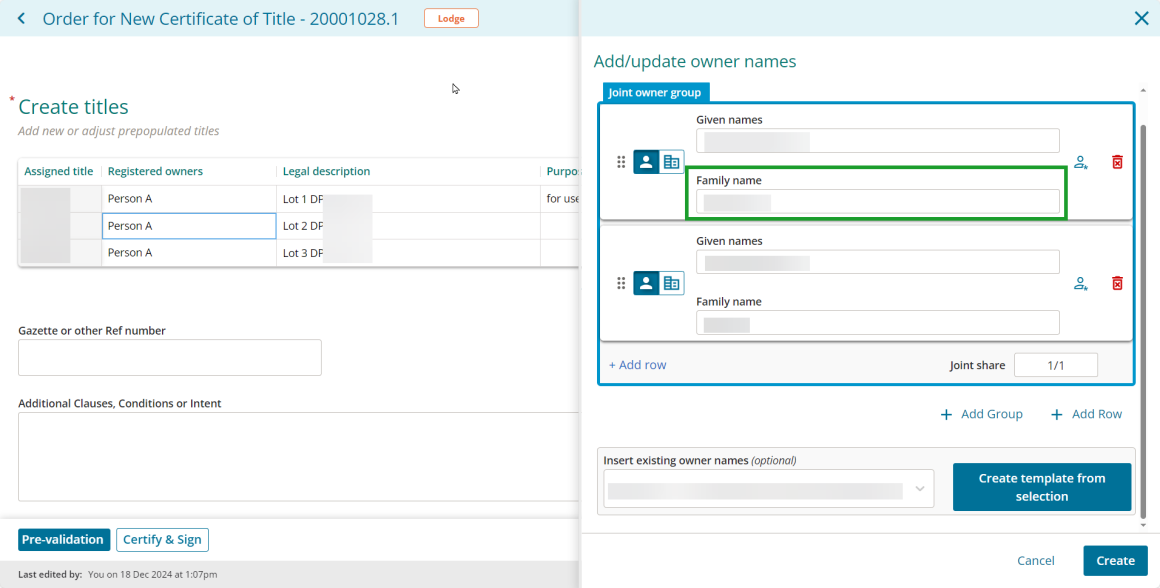Screen dimensions: 1160x588
Task: Click the person-star icon for the first owner
Action: (1081, 163)
